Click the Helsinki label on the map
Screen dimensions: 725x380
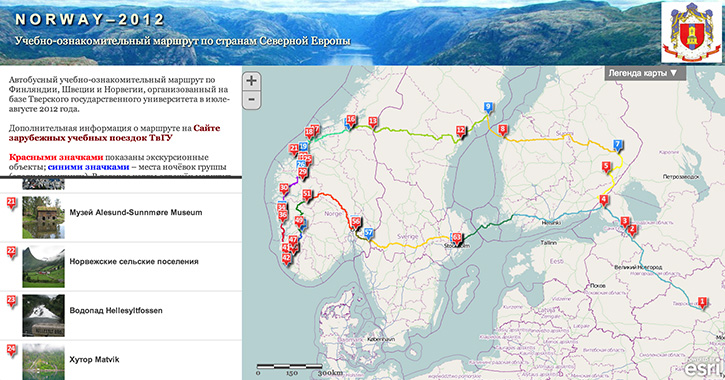tap(551, 223)
